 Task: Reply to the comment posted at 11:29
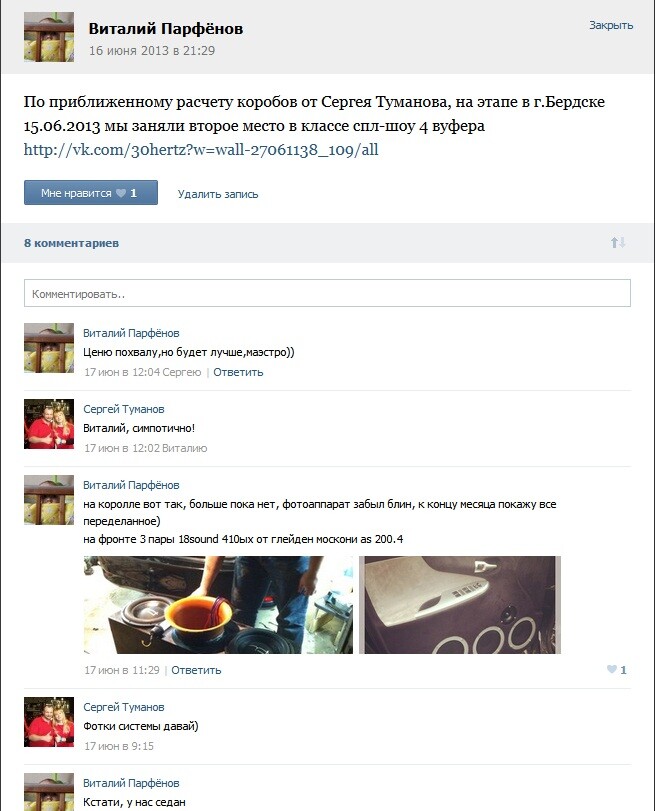(x=196, y=670)
